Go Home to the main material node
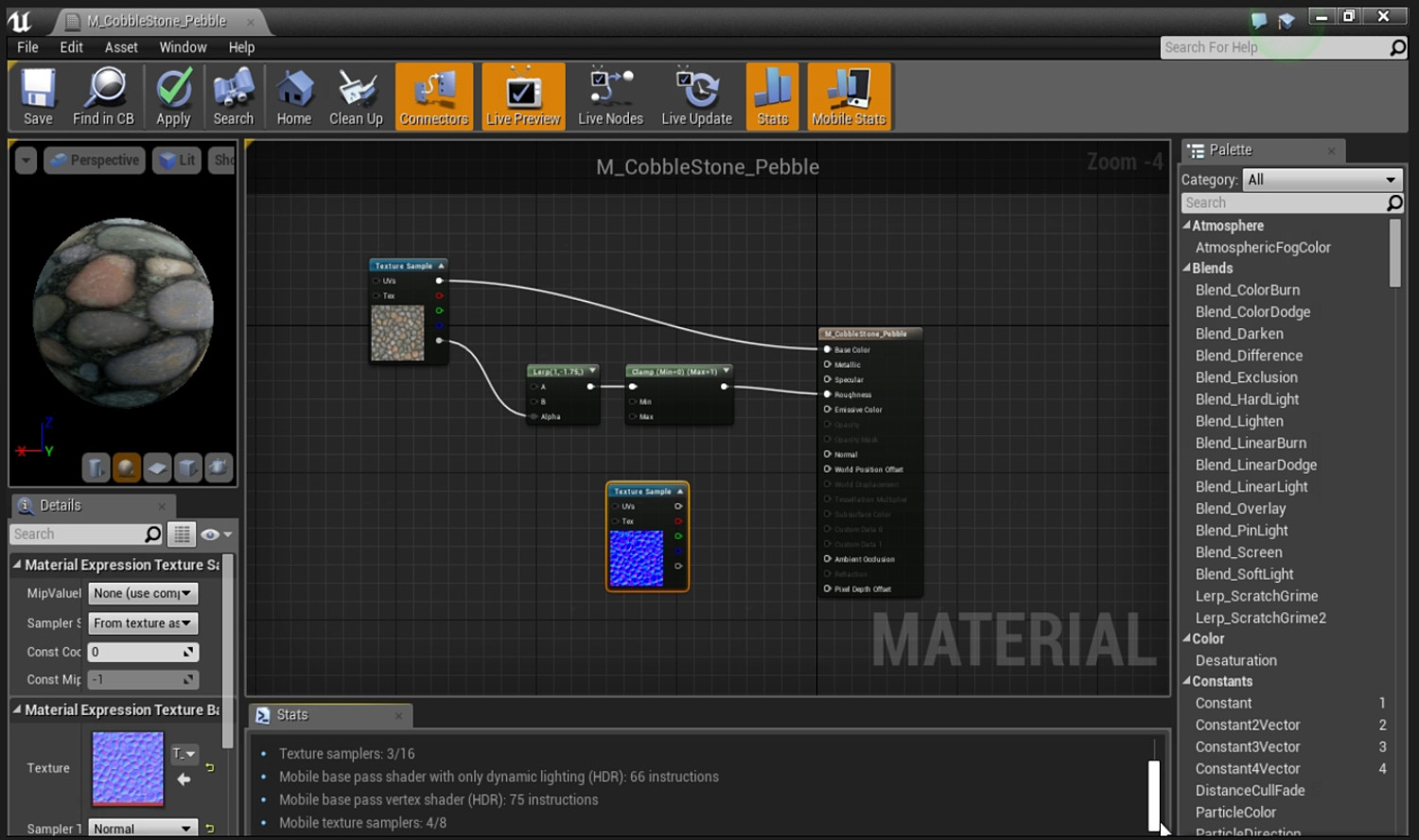This screenshot has width=1419, height=840. (x=294, y=96)
